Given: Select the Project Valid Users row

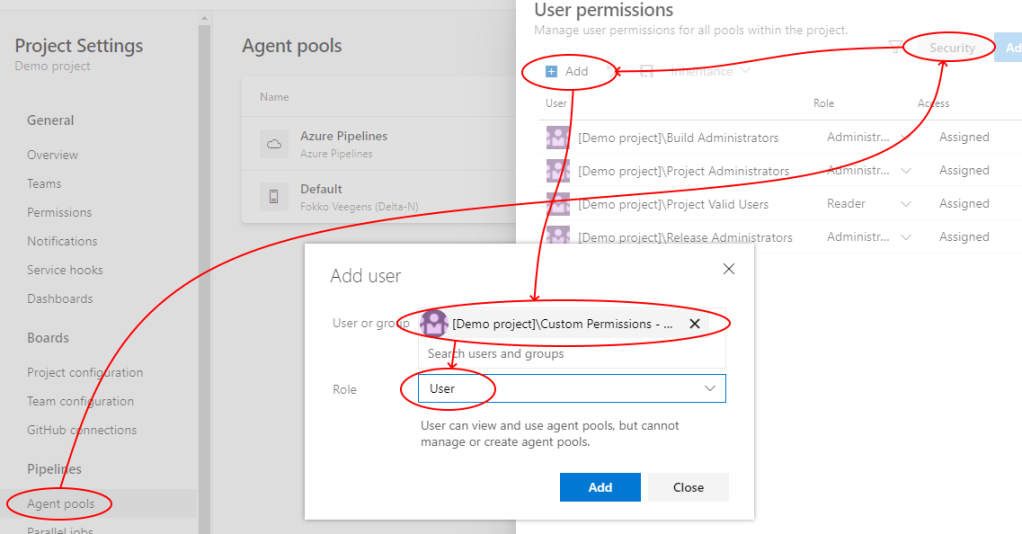Looking at the screenshot, I should pyautogui.click(x=780, y=203).
